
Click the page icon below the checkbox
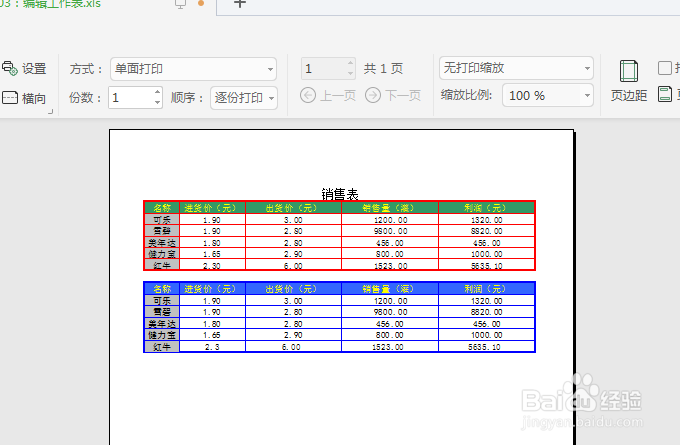tap(665, 94)
